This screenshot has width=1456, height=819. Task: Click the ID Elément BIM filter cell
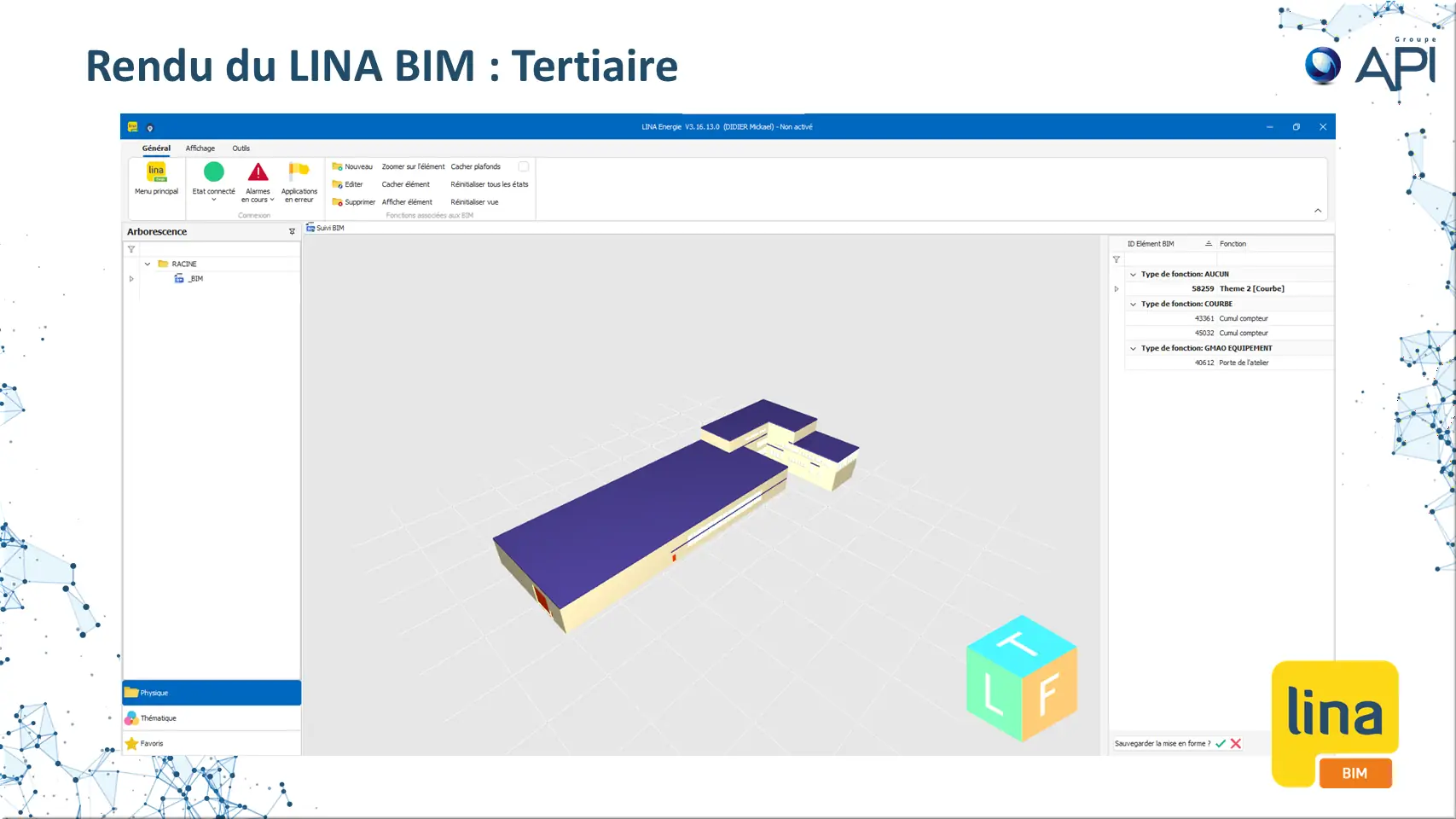tap(1169, 259)
